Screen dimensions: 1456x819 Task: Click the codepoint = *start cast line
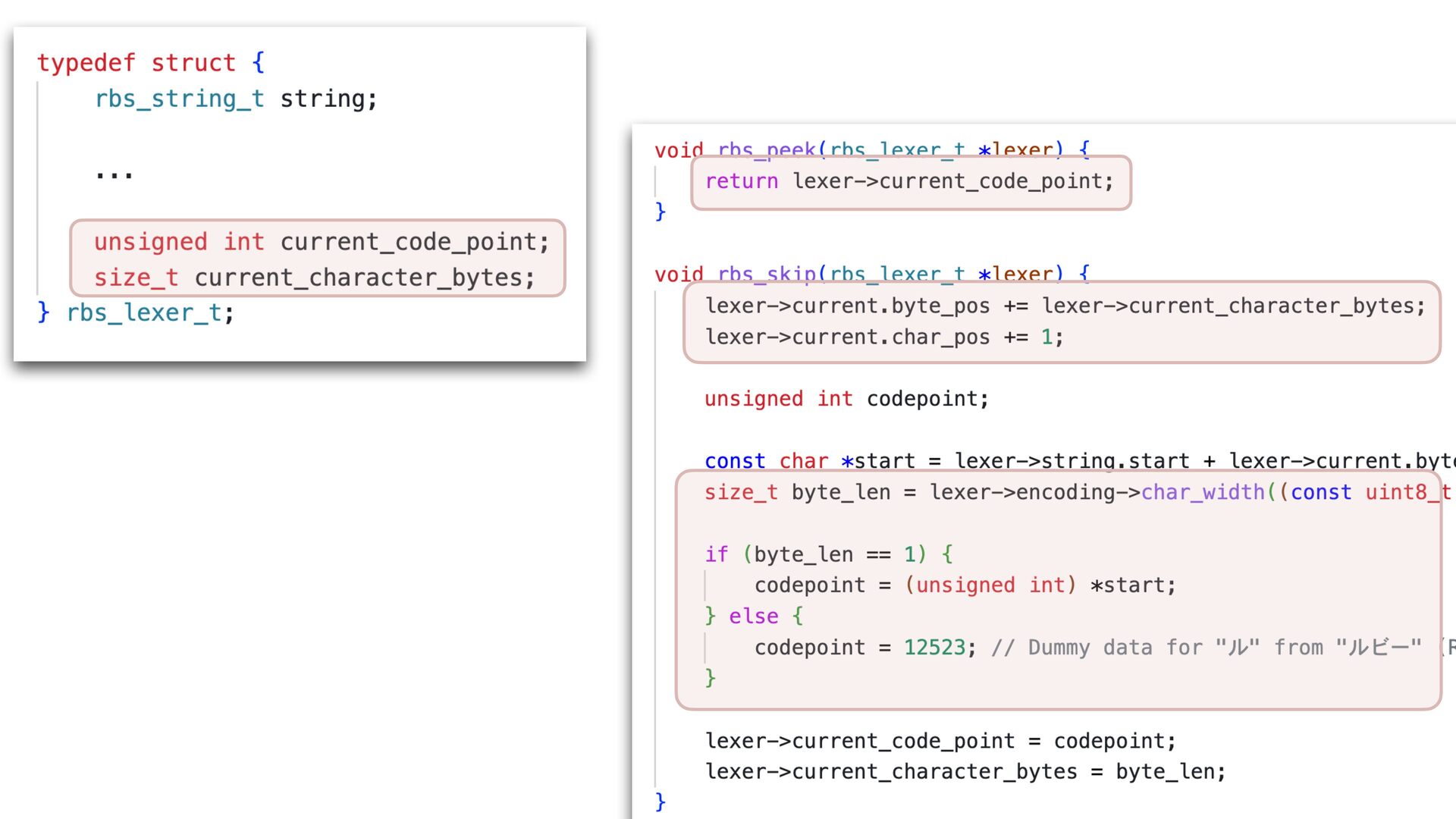pos(965,585)
